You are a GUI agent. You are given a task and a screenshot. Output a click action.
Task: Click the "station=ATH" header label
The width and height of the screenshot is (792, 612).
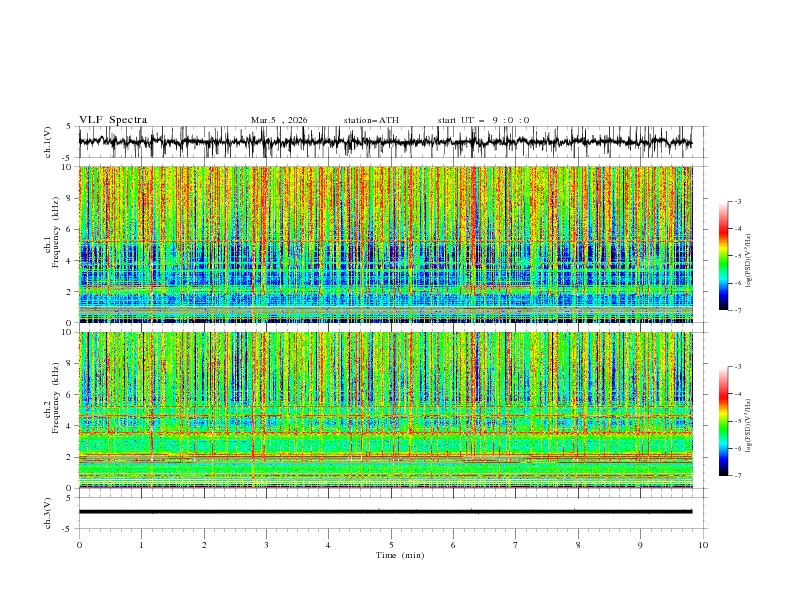(x=371, y=120)
